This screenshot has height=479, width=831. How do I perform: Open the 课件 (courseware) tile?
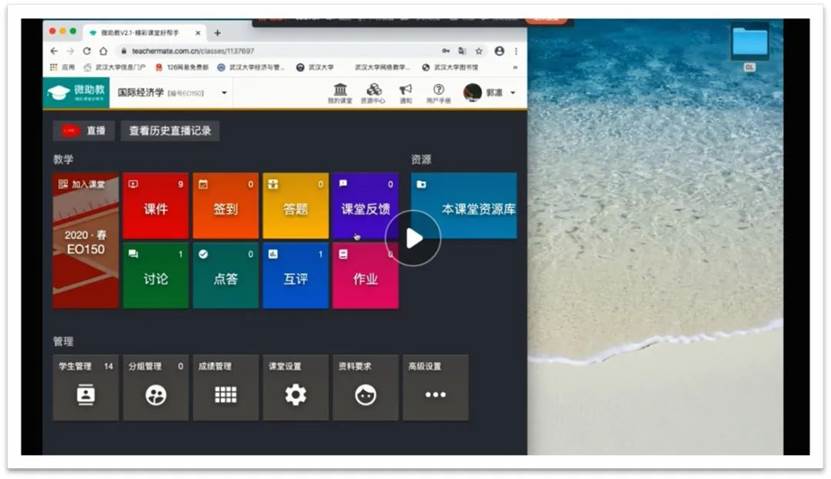tap(155, 206)
